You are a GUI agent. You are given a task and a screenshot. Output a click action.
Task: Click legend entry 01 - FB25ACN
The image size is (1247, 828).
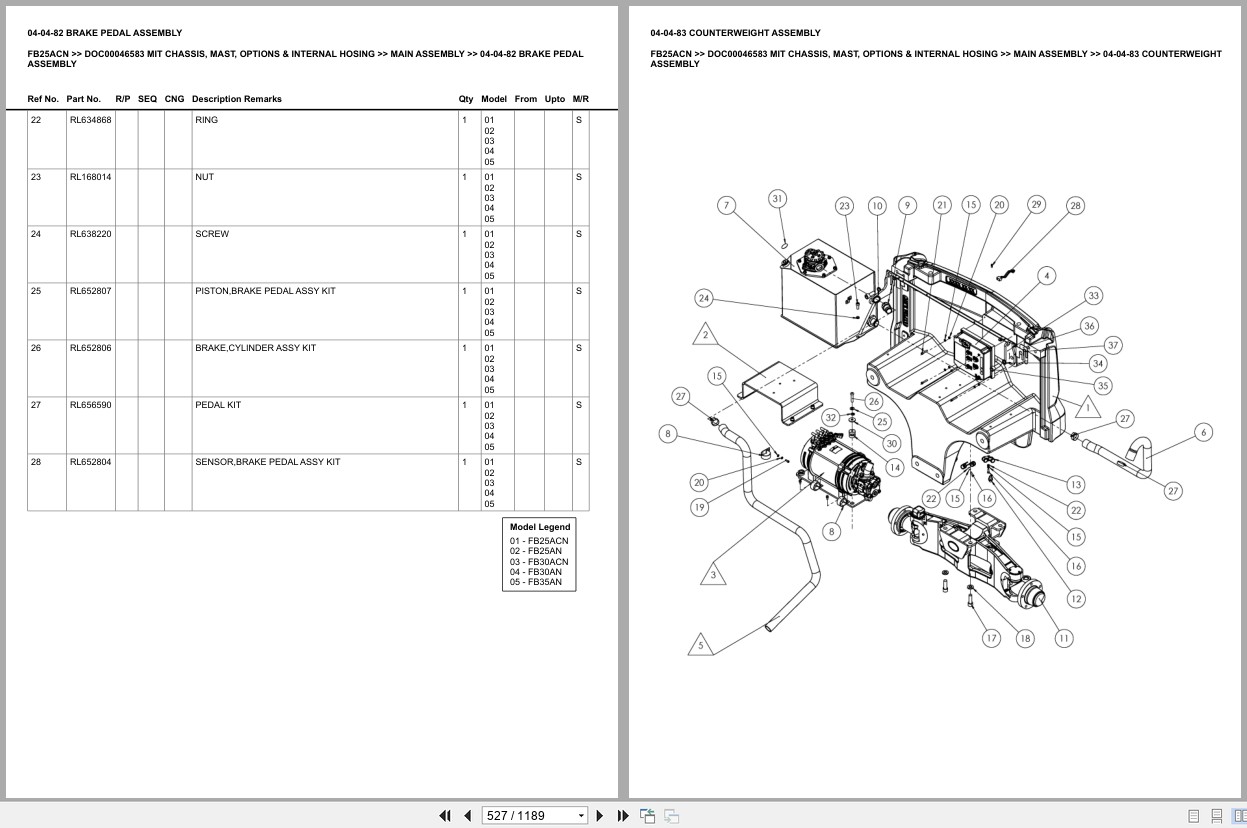(x=539, y=541)
